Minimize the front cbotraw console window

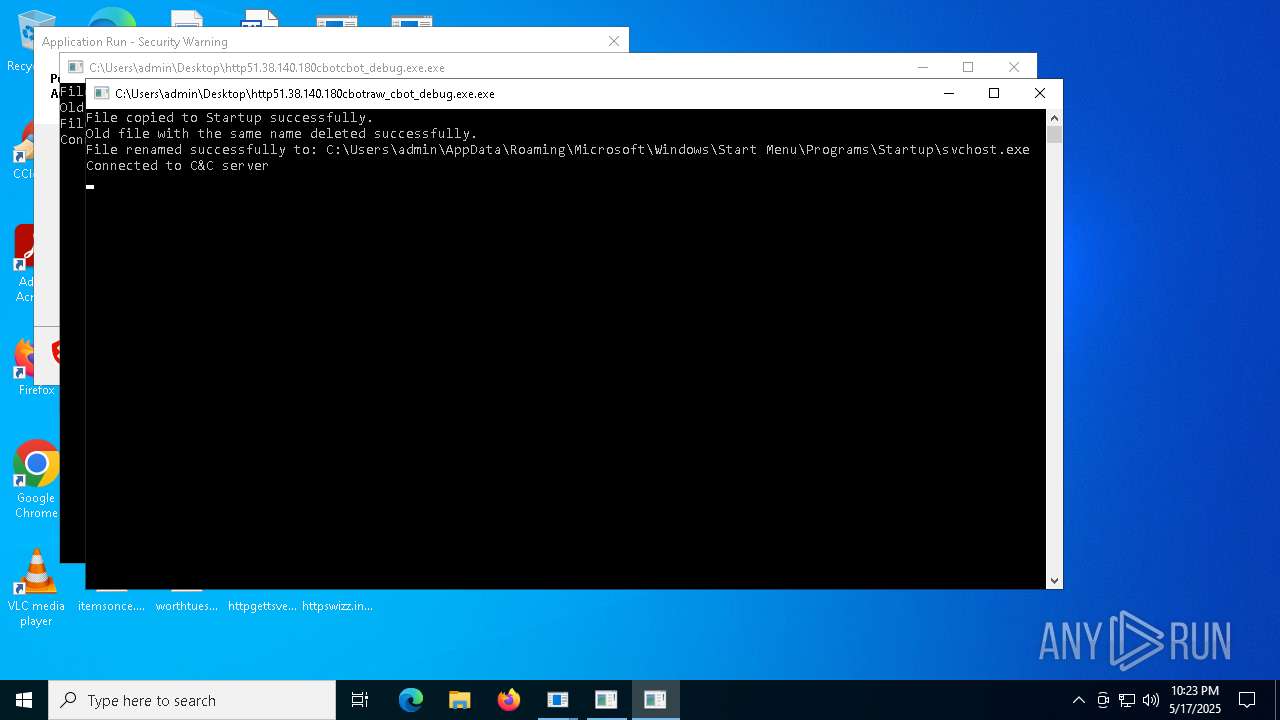click(948, 93)
